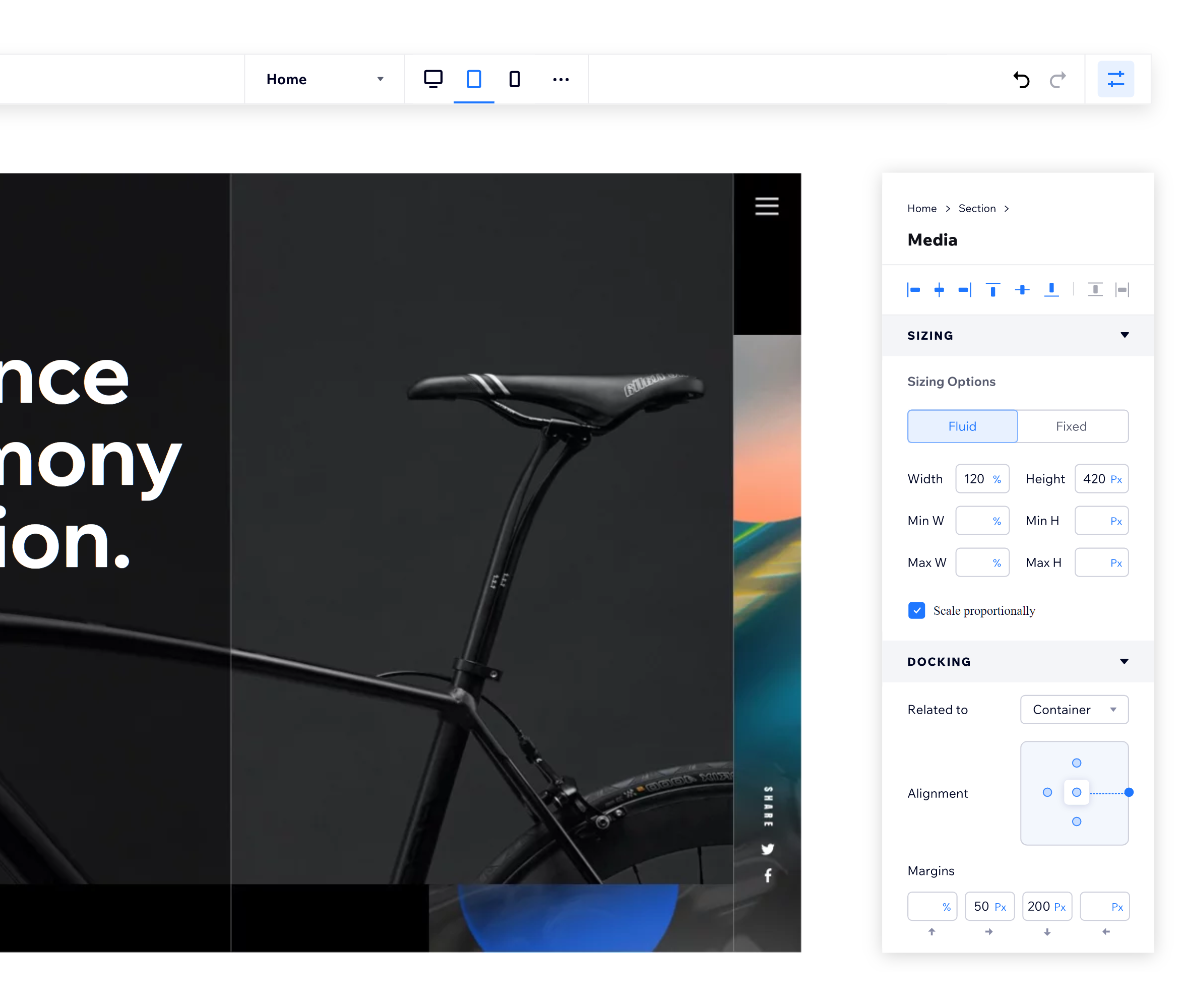Change Width unit percent
Viewport: 1181px width, 1008px height.
click(x=997, y=479)
